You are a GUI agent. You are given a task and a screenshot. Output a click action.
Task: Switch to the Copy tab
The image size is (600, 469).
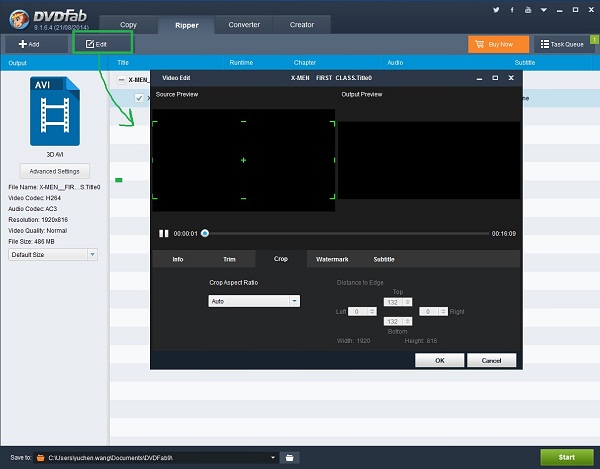click(x=128, y=25)
